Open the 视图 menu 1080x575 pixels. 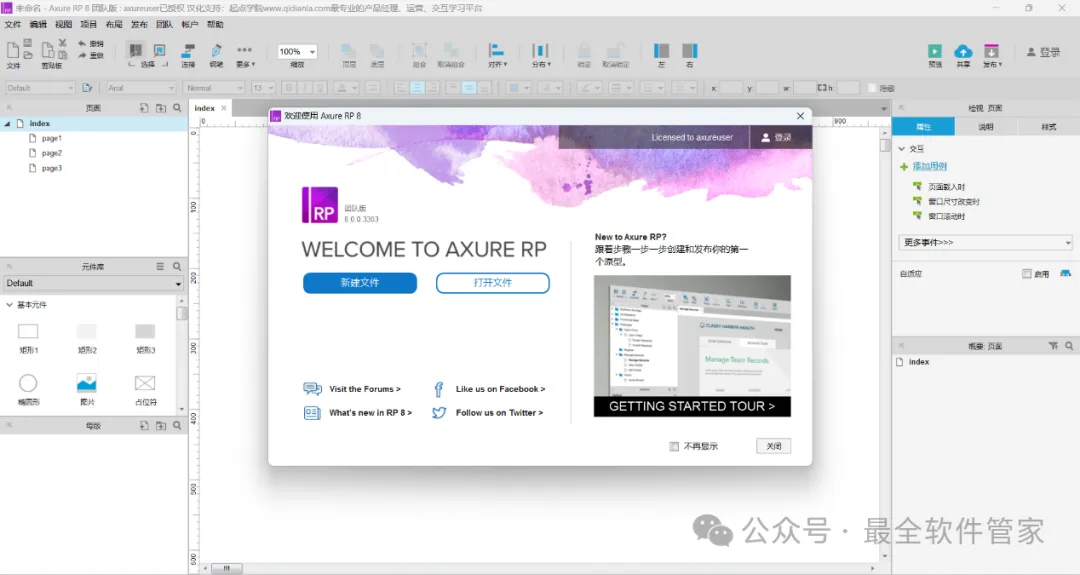[63, 24]
